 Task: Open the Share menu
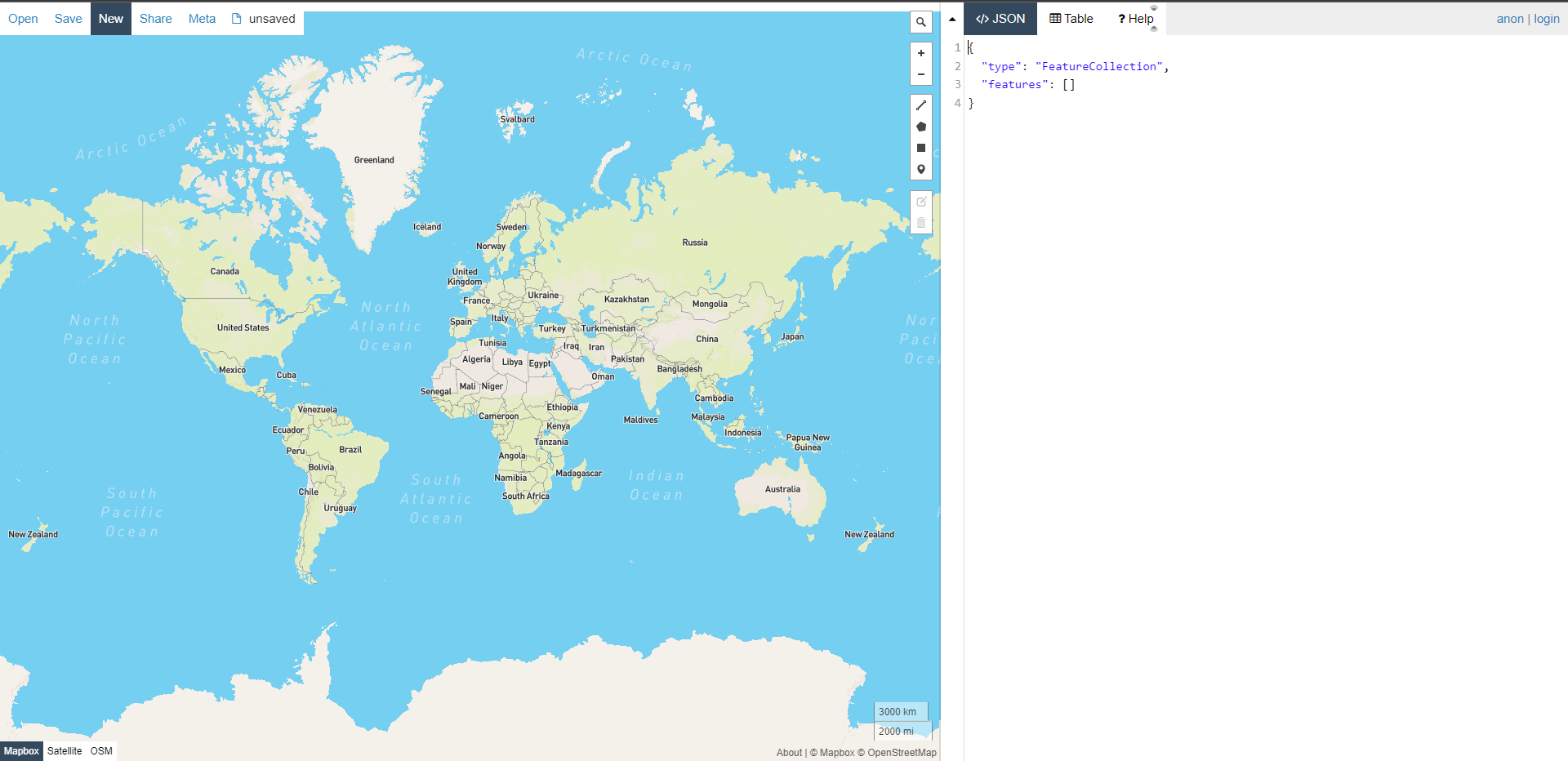(x=156, y=19)
